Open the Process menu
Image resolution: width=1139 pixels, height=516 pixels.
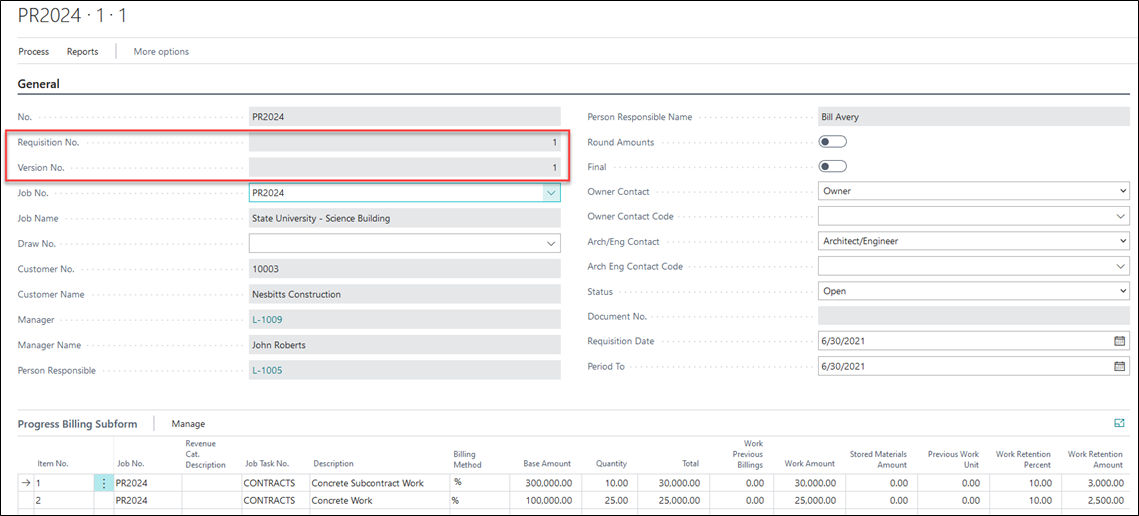(33, 51)
